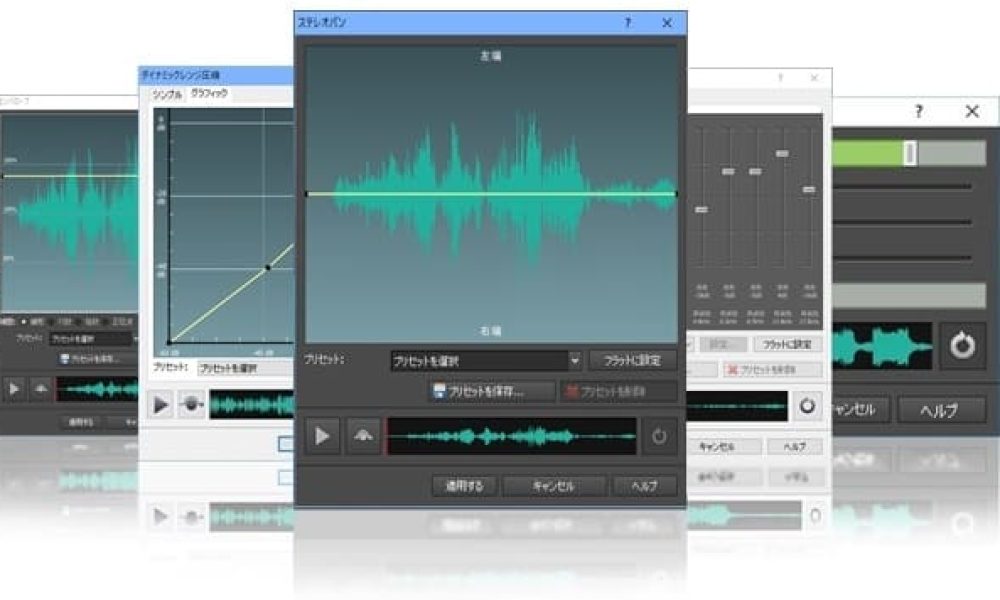Click save preset button in the leftmost Envelope window
Image resolution: width=1000 pixels, height=600 pixels.
point(96,359)
